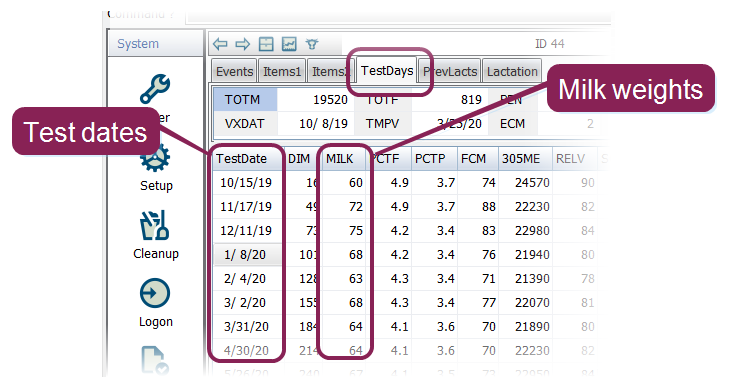Select the VXDAT field label

tap(245, 124)
